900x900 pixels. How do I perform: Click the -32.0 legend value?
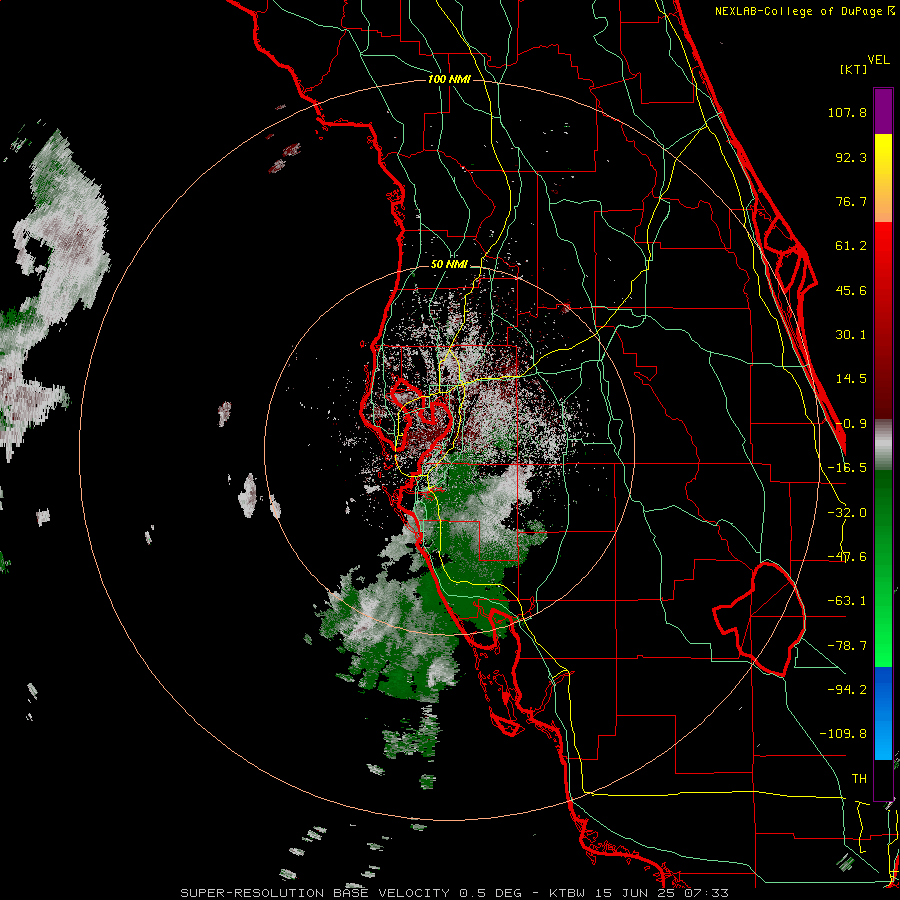coord(847,513)
